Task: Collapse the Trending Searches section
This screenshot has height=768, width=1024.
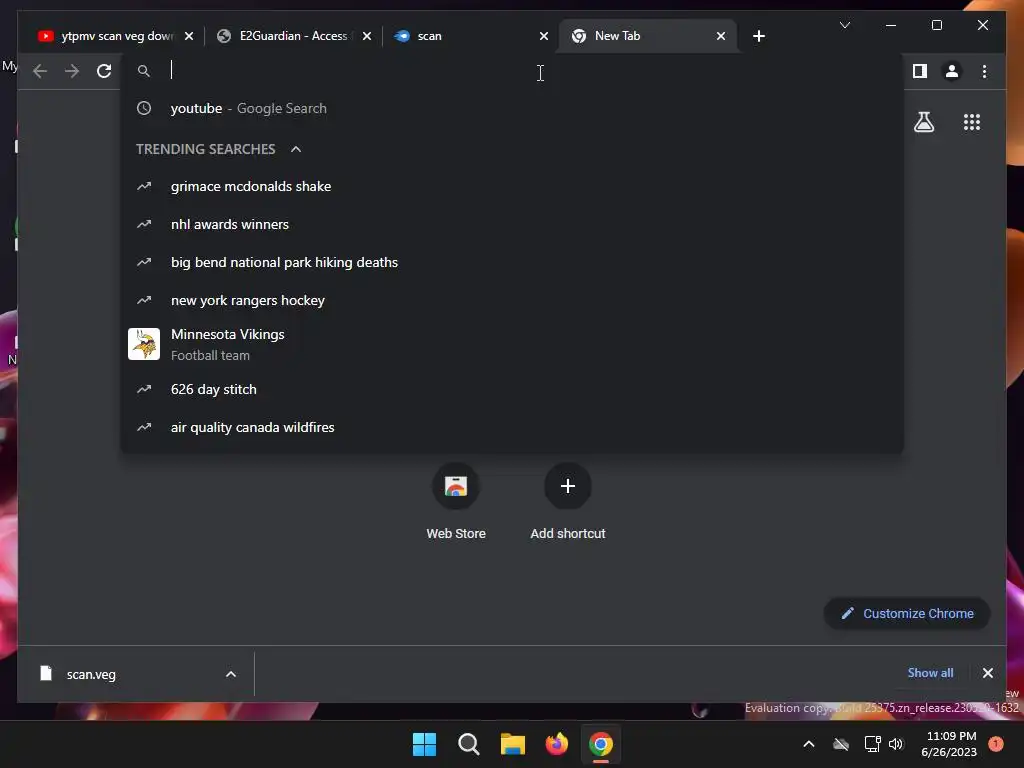Action: pyautogui.click(x=296, y=149)
